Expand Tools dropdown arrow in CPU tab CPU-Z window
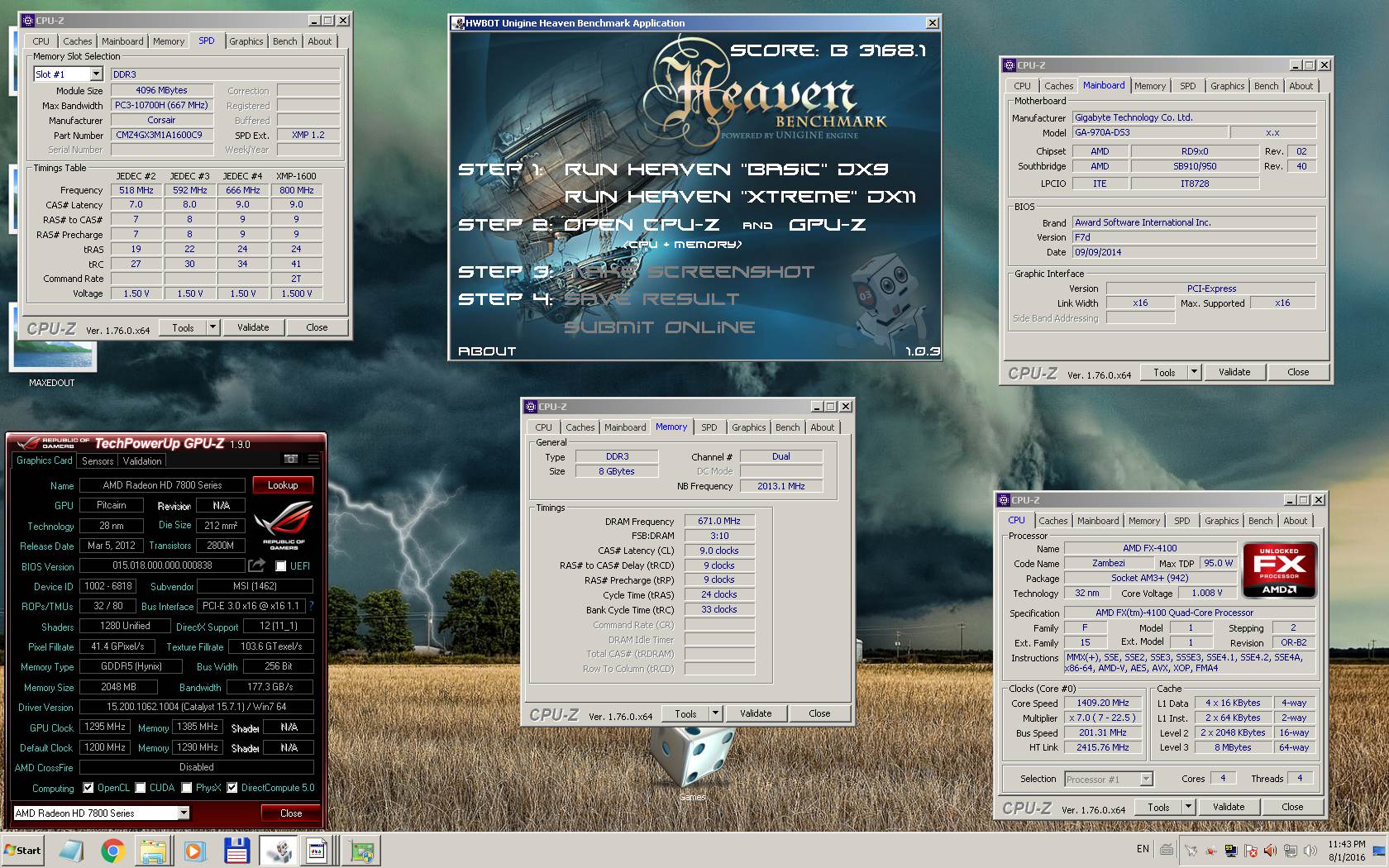 click(1188, 807)
